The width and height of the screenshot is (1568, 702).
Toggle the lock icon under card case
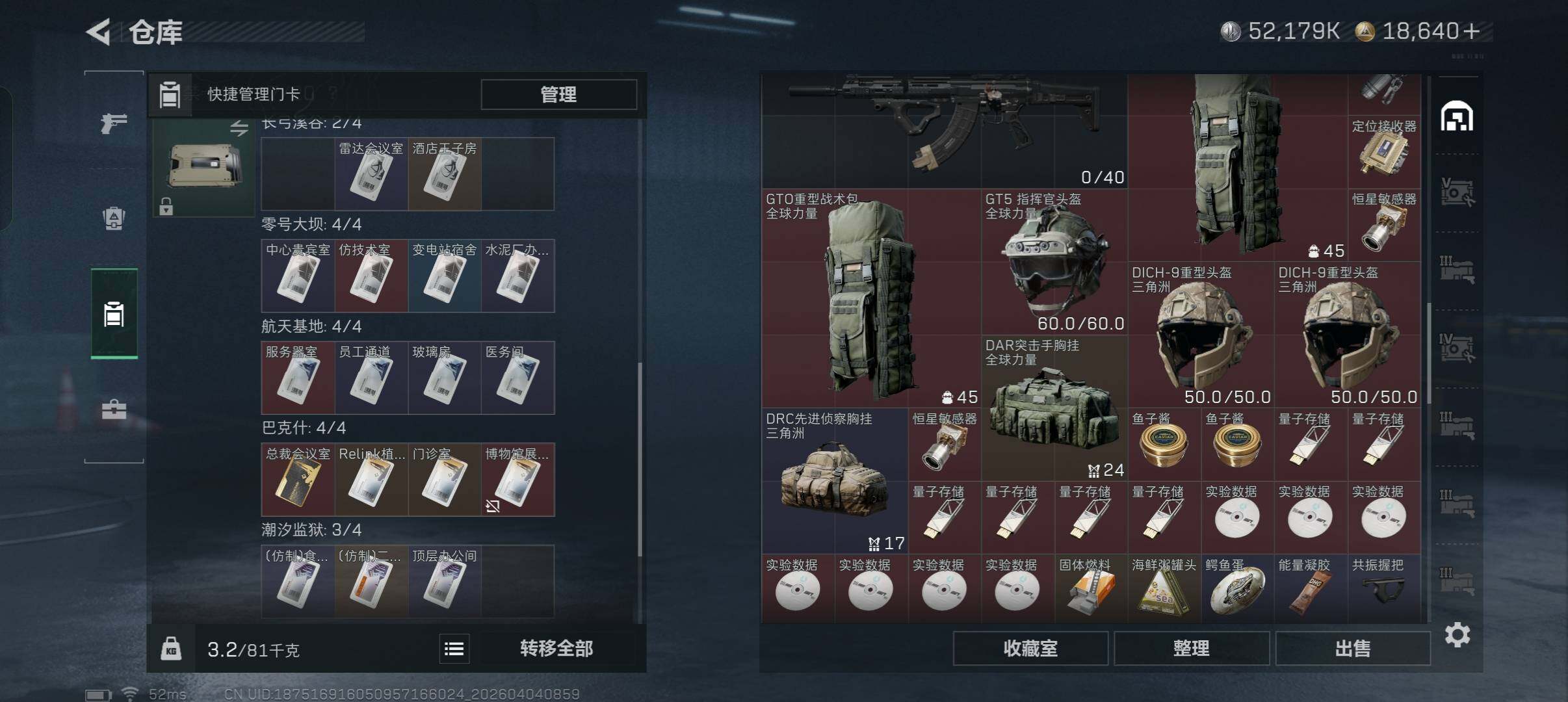tap(166, 206)
